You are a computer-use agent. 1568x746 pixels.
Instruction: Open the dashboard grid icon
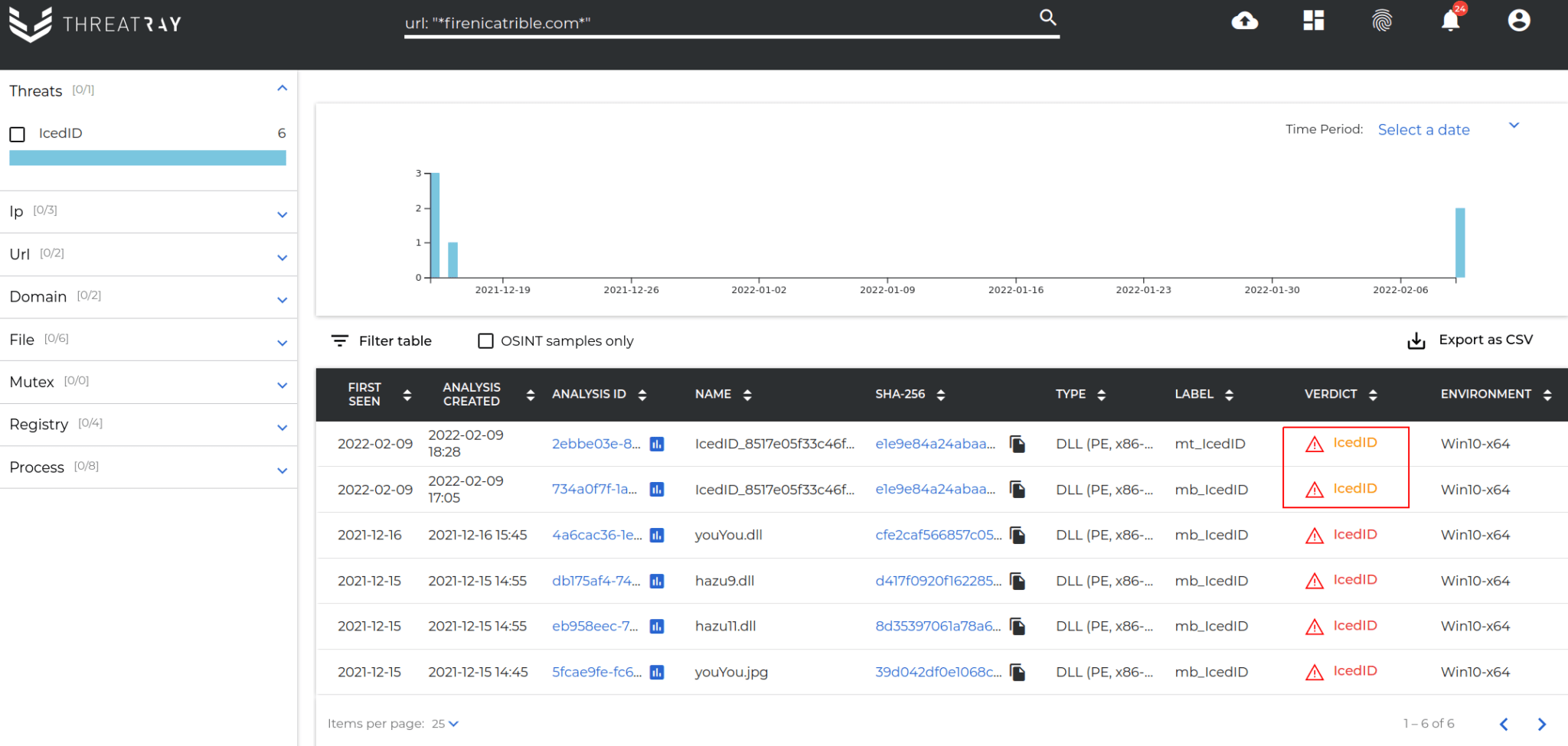point(1314,21)
